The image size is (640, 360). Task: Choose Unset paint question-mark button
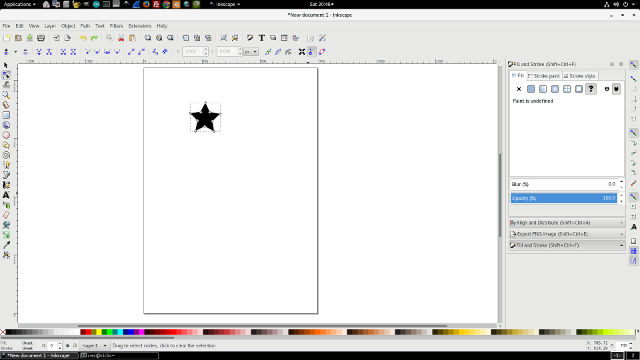(x=591, y=89)
